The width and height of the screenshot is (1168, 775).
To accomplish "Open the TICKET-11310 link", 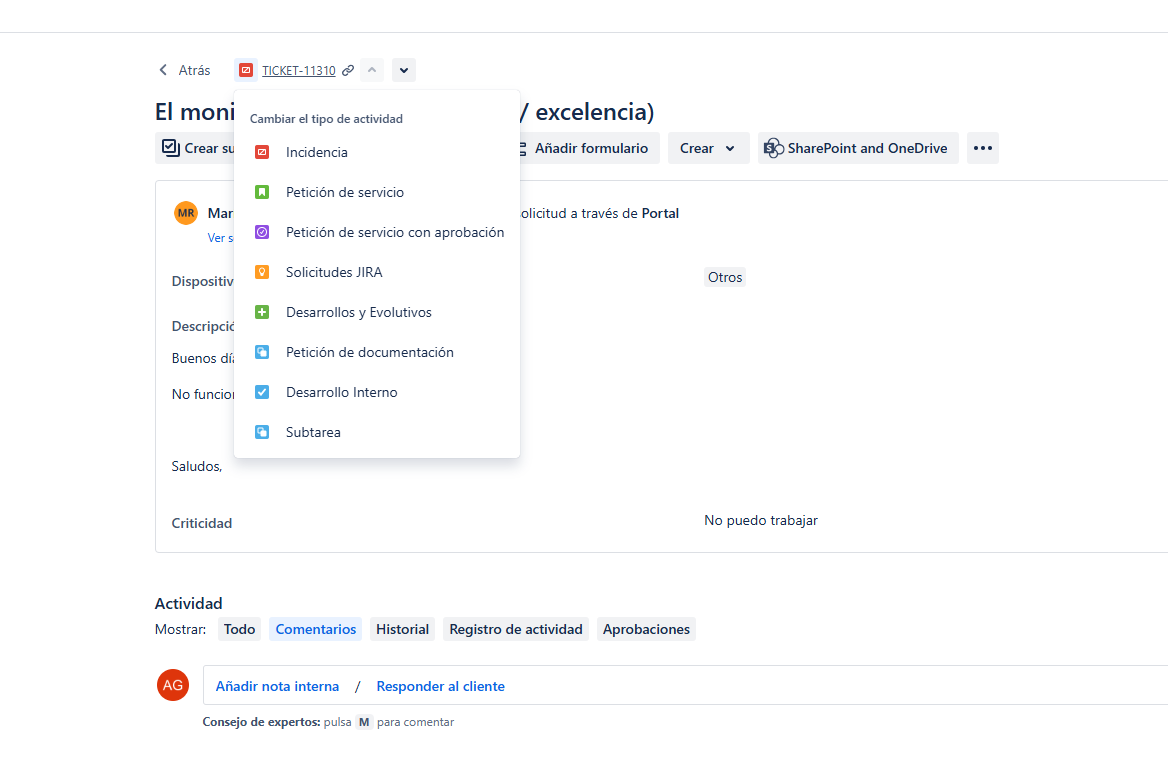I will click(x=299, y=71).
